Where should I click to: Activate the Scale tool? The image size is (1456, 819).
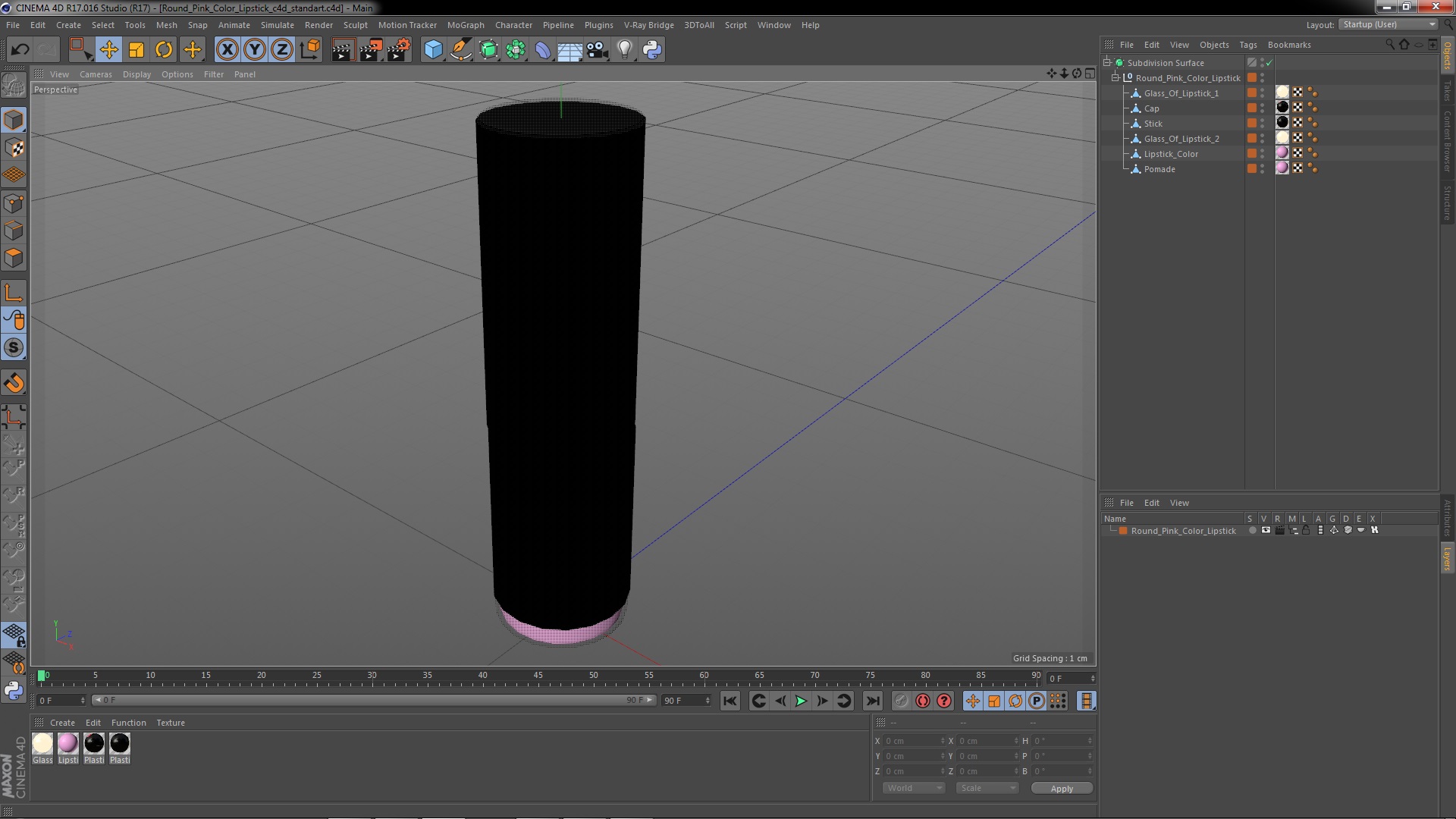pos(136,50)
